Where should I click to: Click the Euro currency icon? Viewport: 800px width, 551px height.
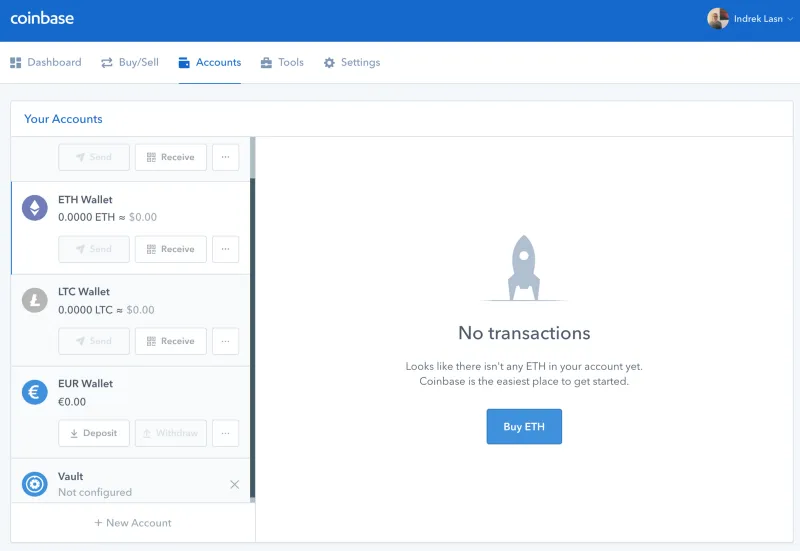pos(35,392)
